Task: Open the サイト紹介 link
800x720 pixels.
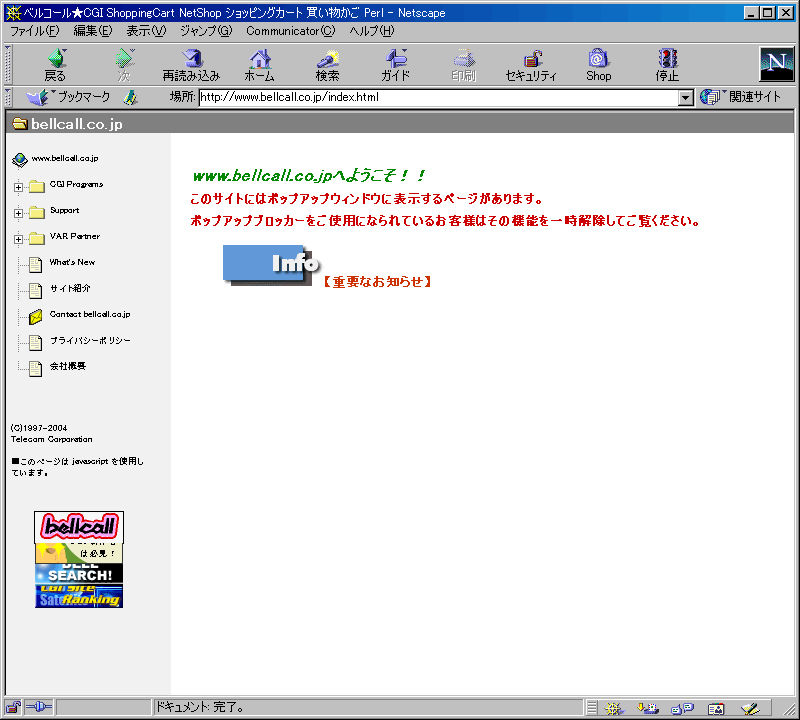Action: [70, 288]
